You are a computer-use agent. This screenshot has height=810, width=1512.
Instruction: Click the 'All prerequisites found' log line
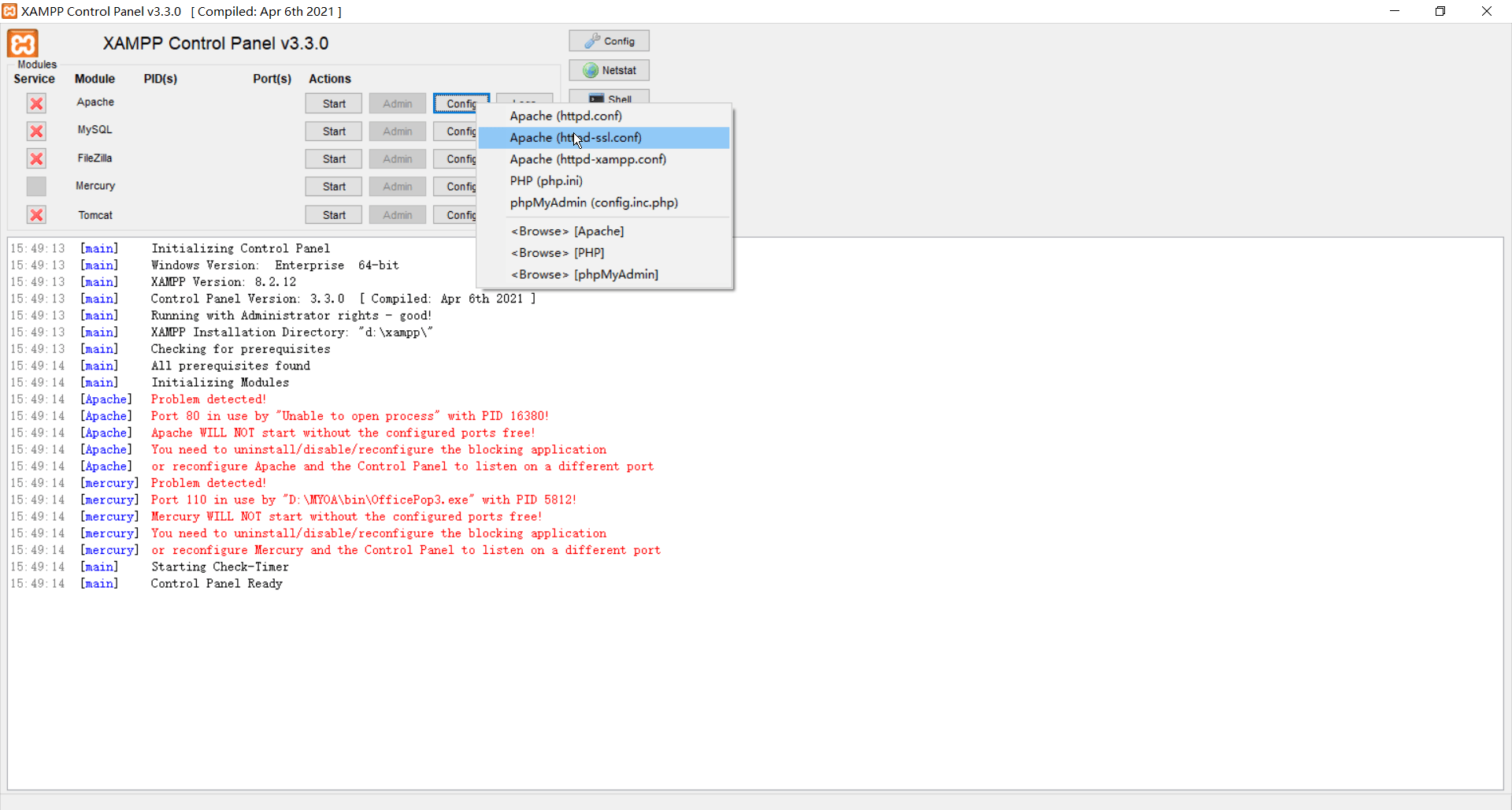231,366
